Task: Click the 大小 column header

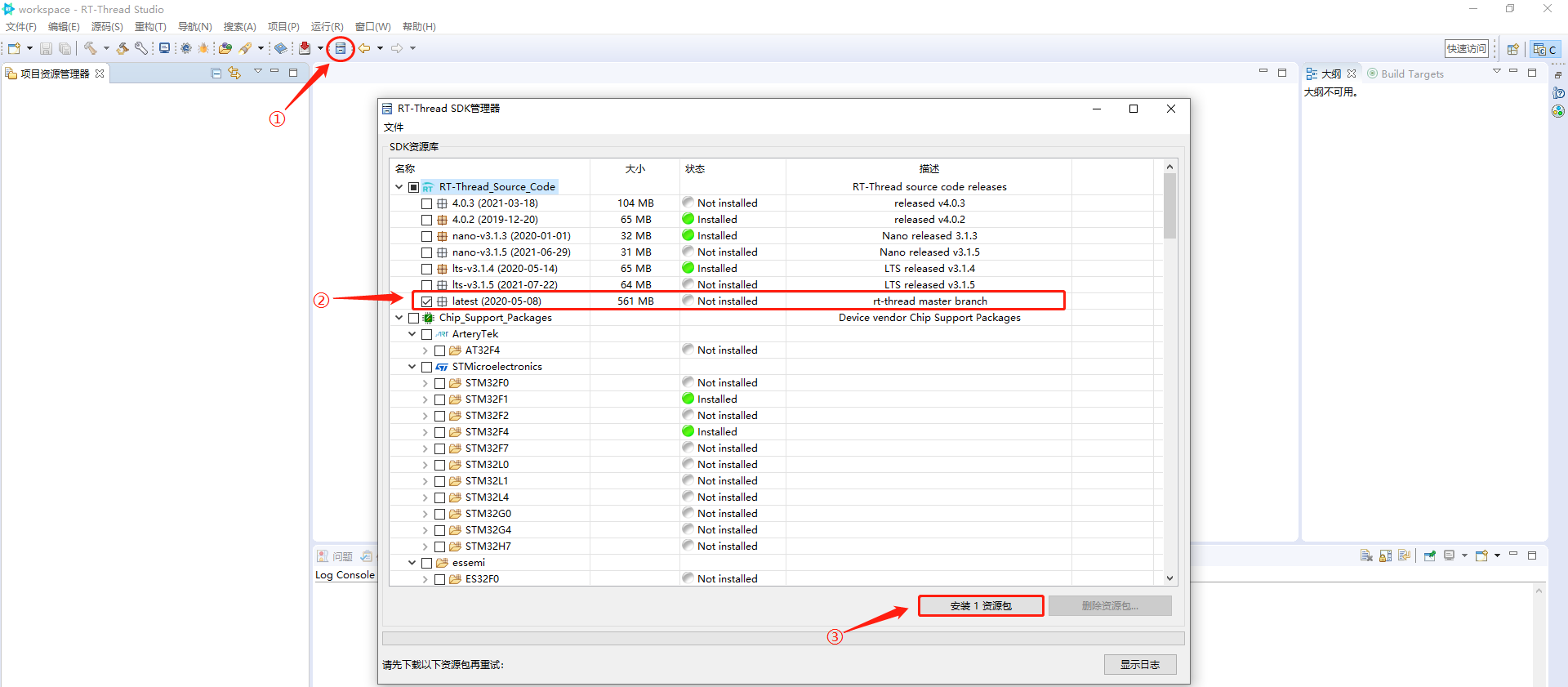Action: (635, 169)
